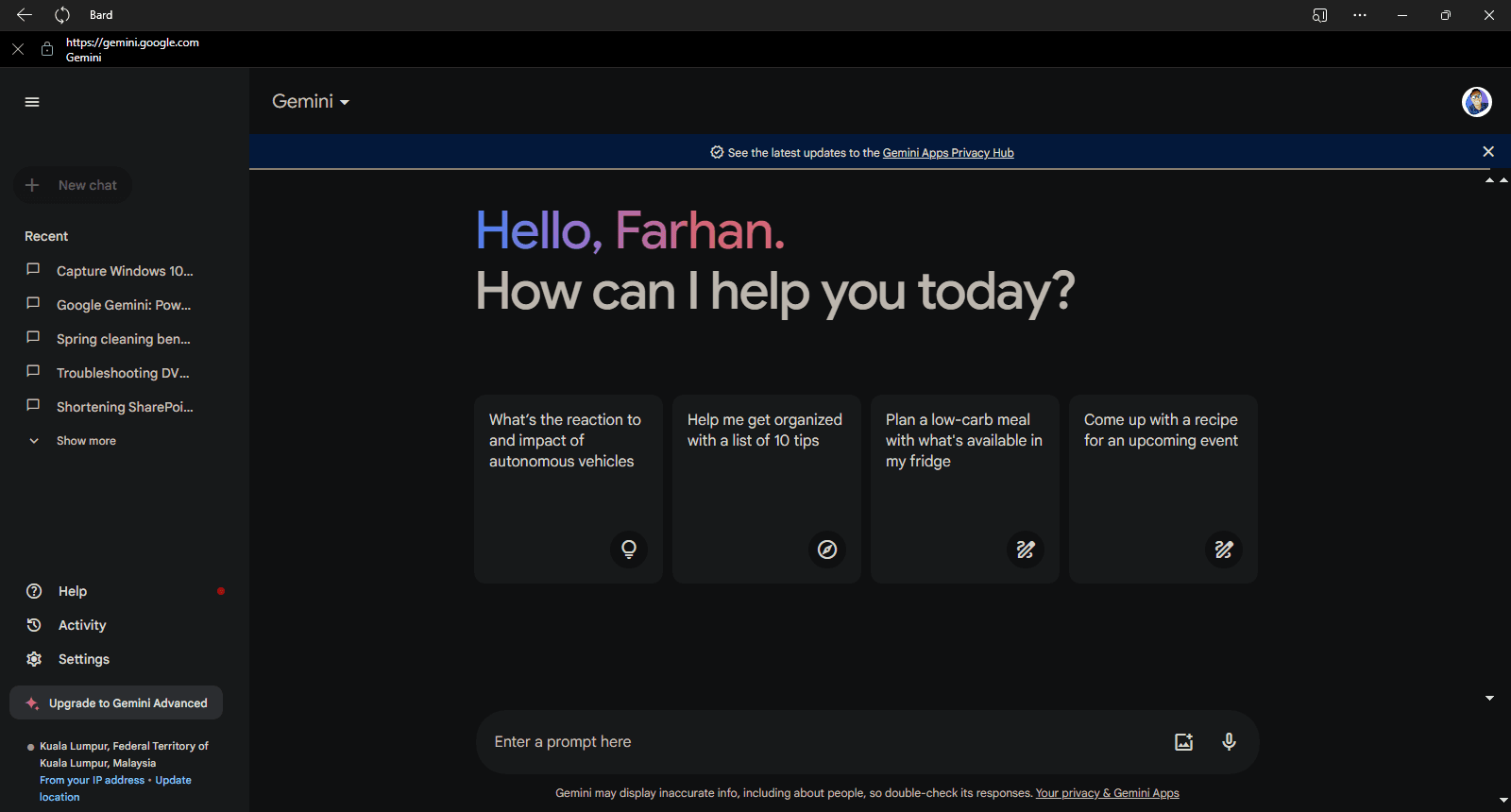Expand Show more recent chats
The image size is (1511, 812).
(85, 441)
